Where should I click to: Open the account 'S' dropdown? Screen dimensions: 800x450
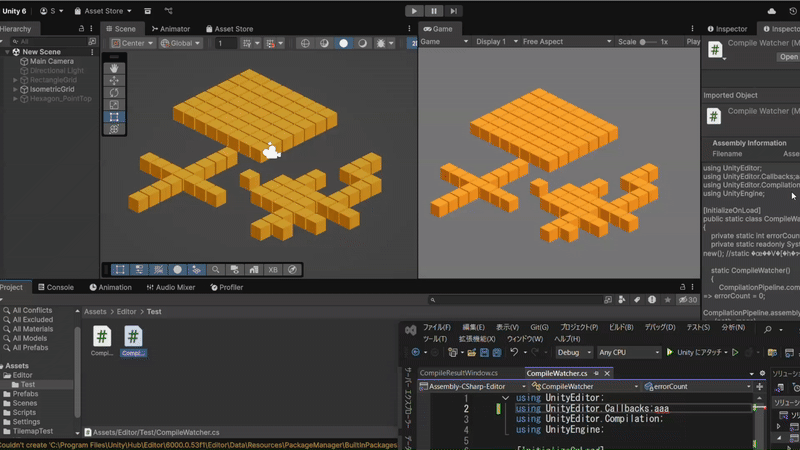click(51, 11)
